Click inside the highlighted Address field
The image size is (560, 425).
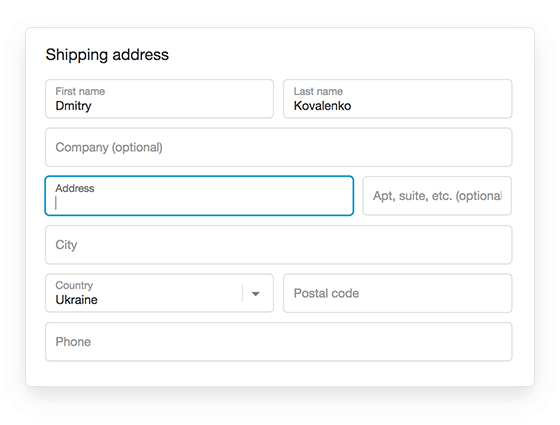pos(199,196)
